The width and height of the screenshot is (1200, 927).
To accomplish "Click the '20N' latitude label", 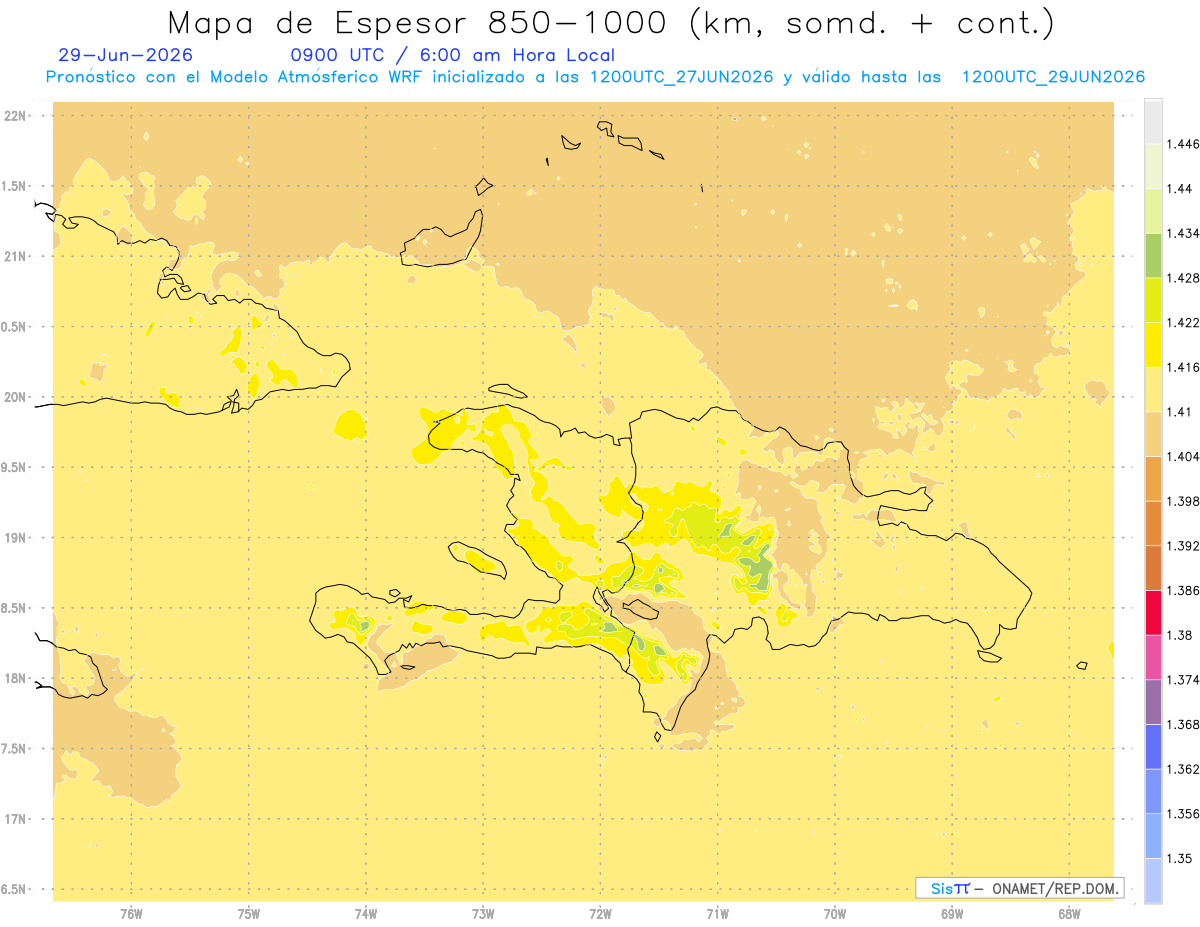I will click(17, 397).
